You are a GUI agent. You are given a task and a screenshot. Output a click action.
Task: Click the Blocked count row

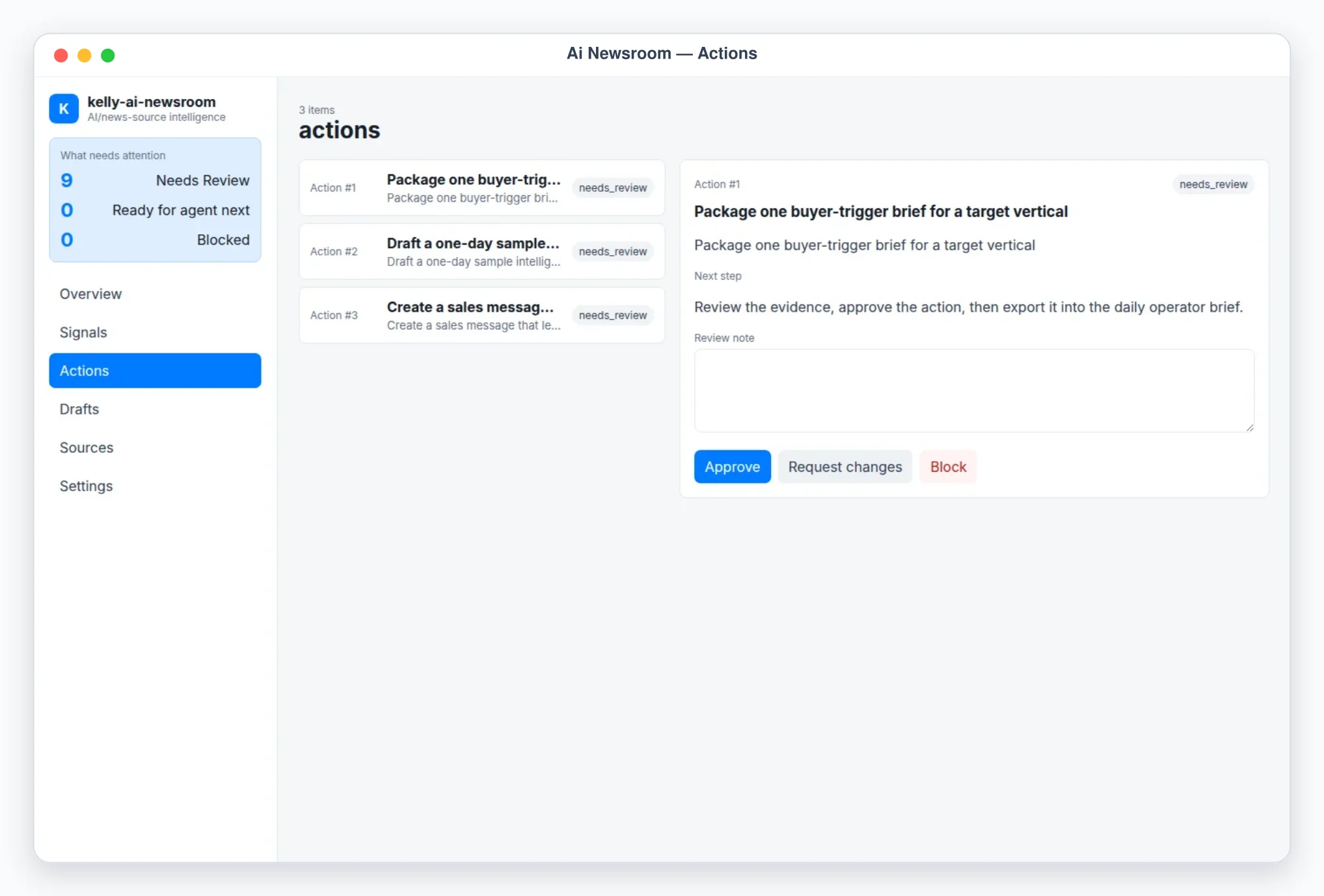(155, 240)
